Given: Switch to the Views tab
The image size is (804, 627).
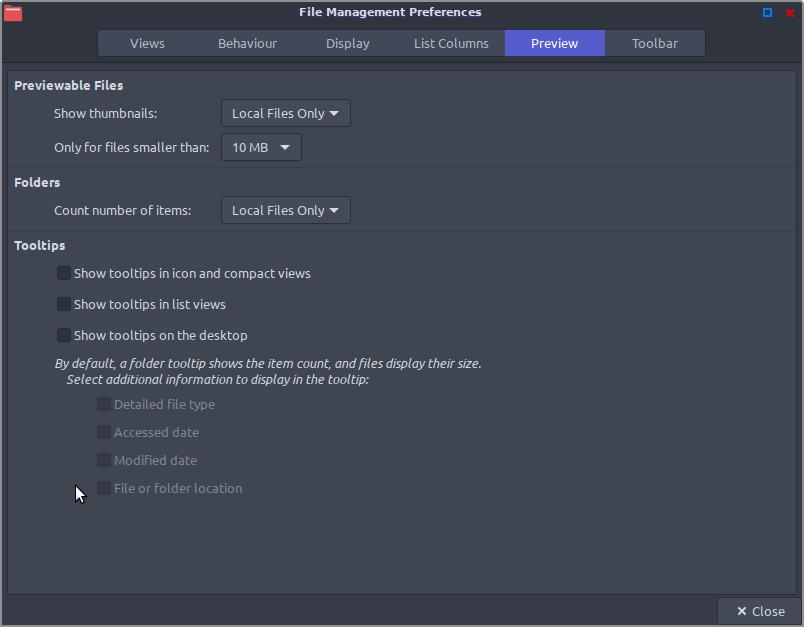Looking at the screenshot, I should [147, 43].
